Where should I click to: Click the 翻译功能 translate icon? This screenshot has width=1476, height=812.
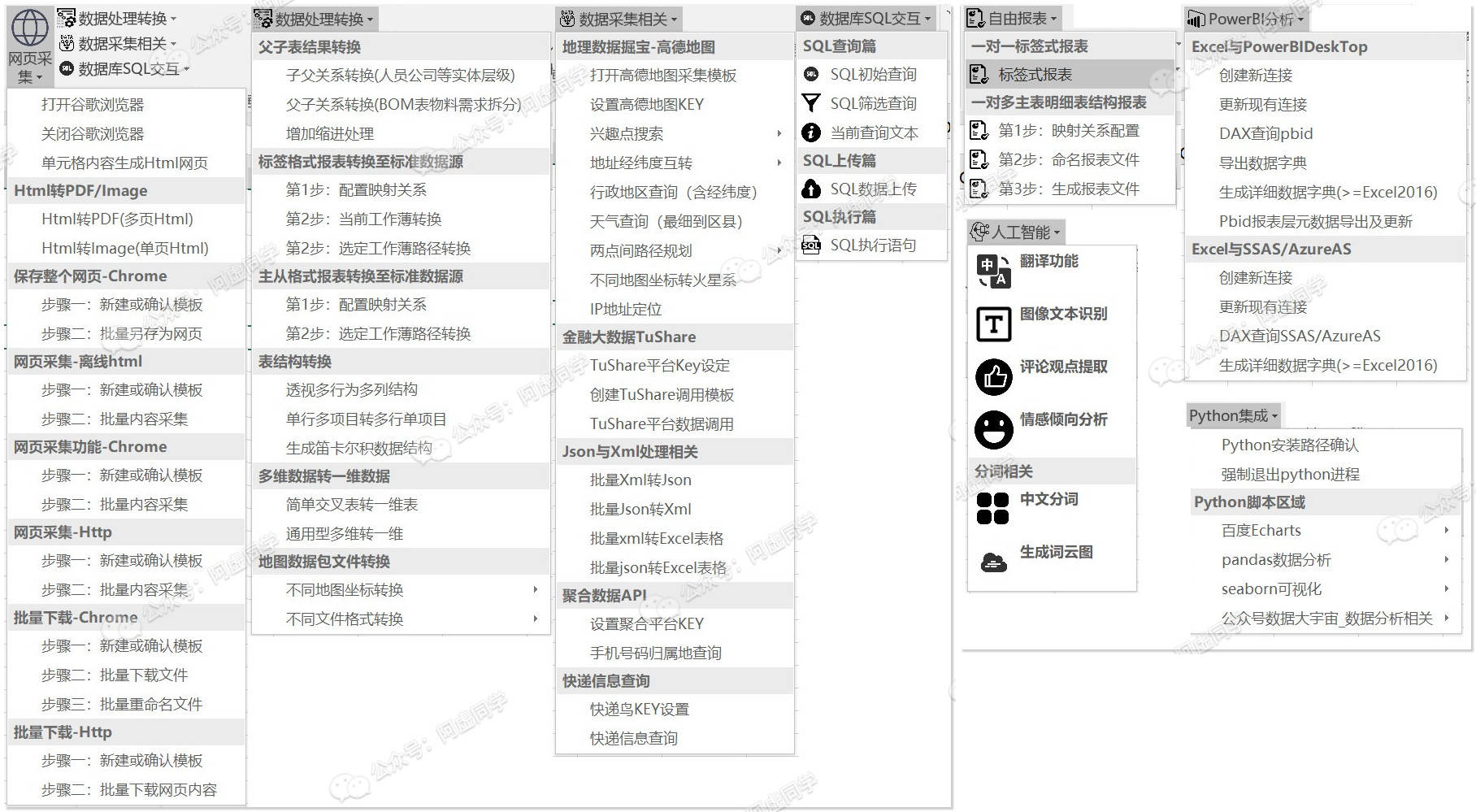(993, 271)
